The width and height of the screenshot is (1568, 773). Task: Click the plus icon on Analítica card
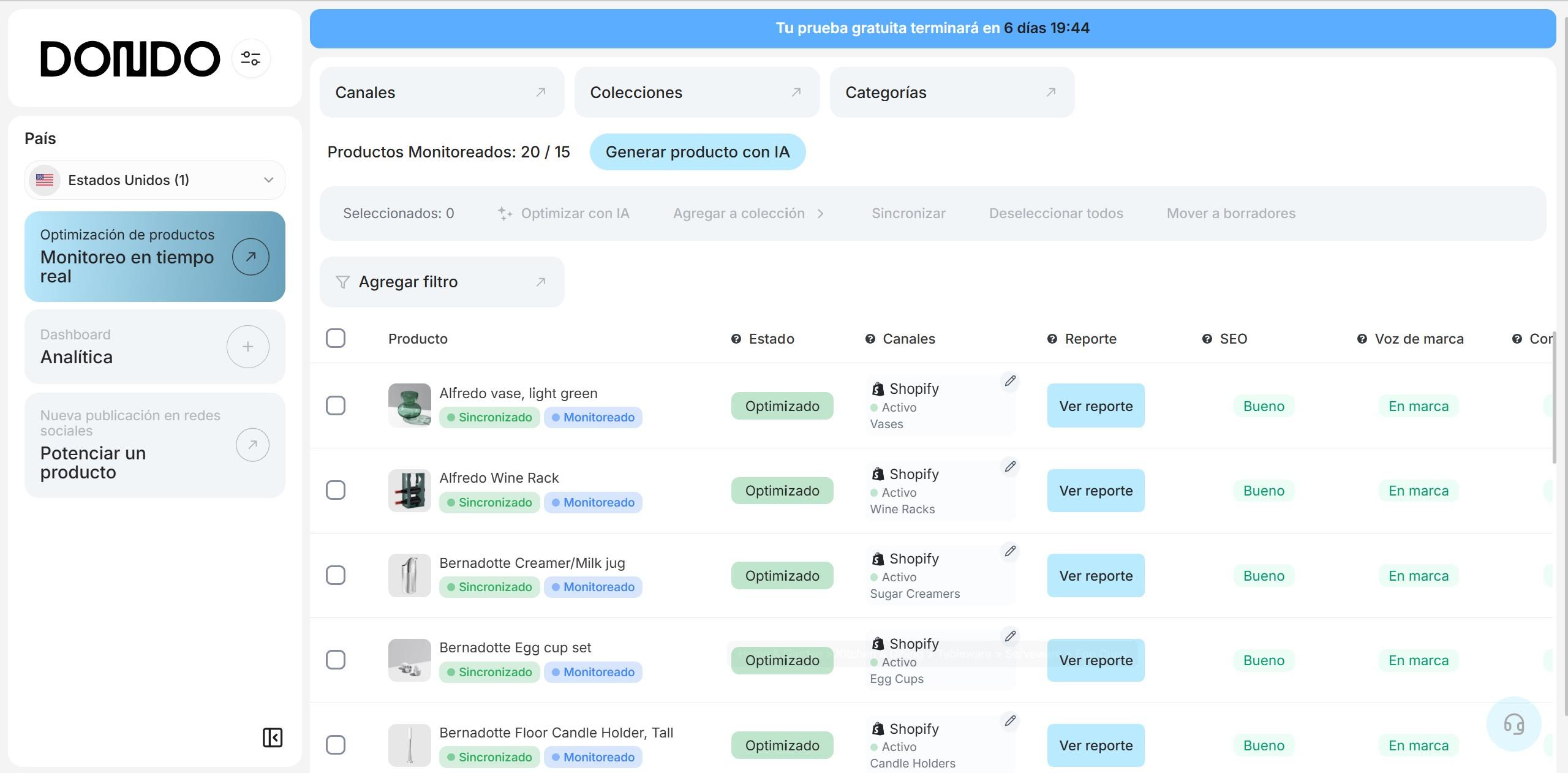(247, 347)
